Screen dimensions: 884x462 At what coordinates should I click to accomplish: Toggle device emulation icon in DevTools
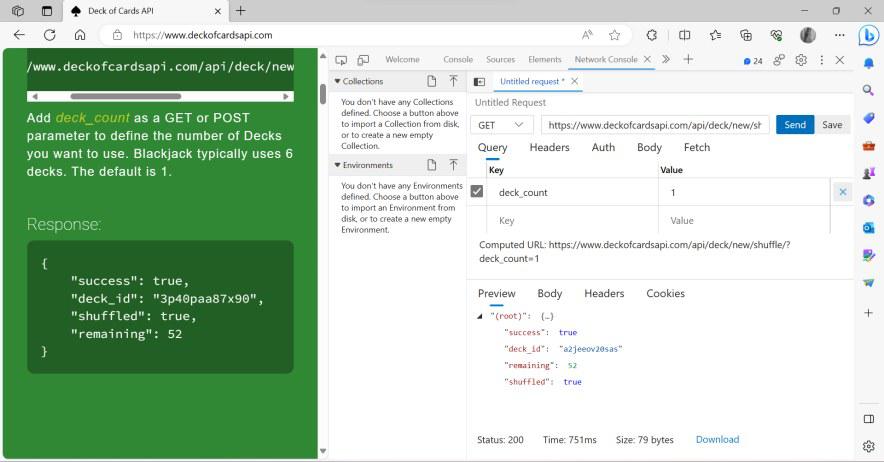pyautogui.click(x=364, y=60)
